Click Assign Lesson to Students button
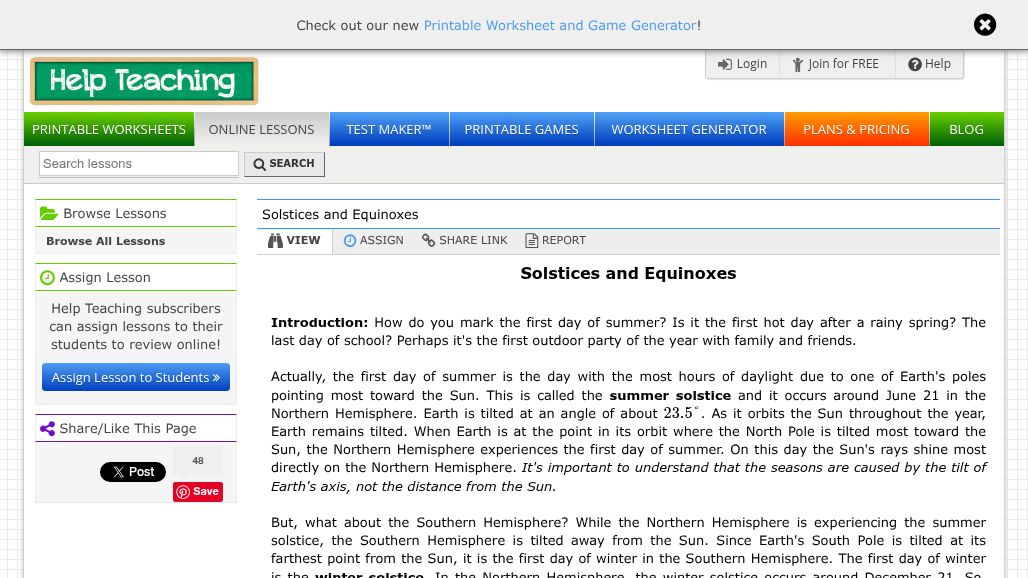The width and height of the screenshot is (1028, 578). pos(136,377)
